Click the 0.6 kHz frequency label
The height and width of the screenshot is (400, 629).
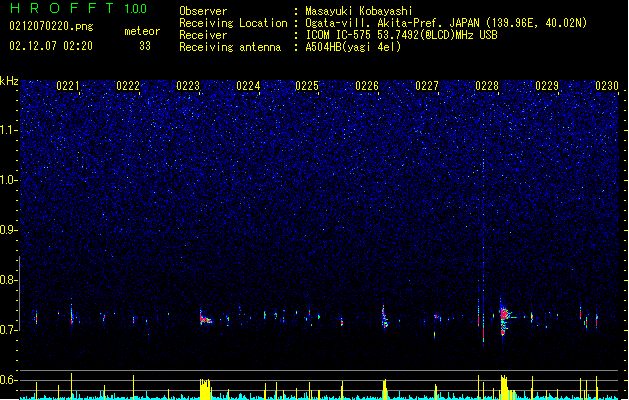coord(8,380)
